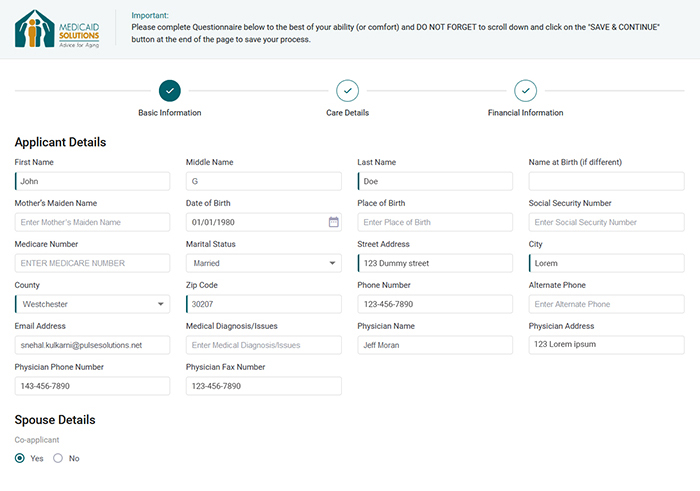
Task: Focus the Medical Diagnosis/Issues field
Action: [263, 345]
